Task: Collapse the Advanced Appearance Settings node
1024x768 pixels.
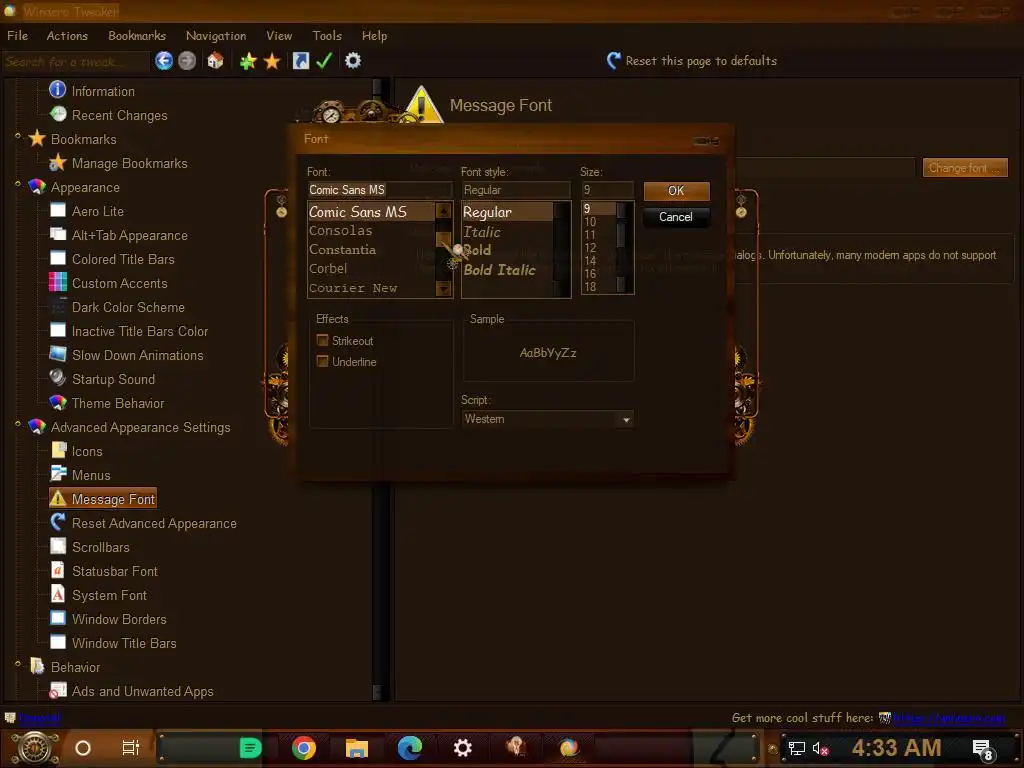Action: 18,424
